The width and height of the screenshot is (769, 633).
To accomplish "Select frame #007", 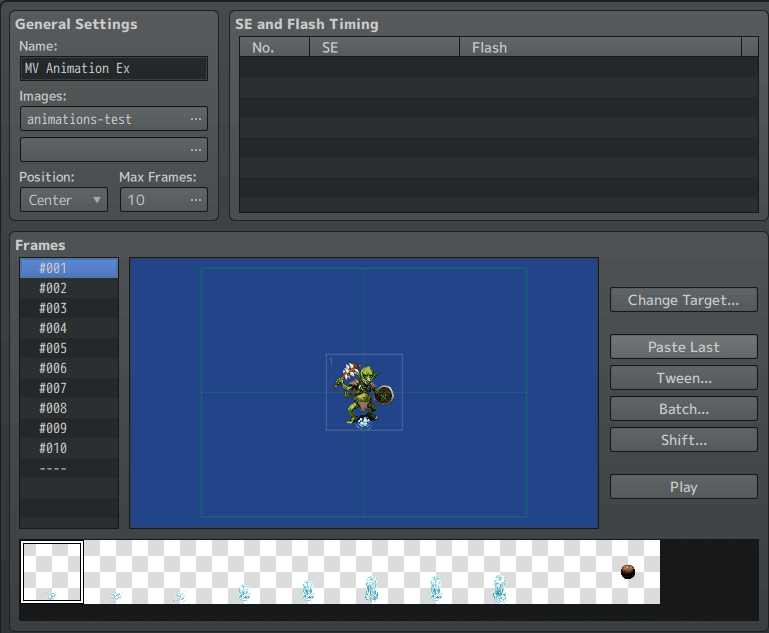I will [x=69, y=388].
